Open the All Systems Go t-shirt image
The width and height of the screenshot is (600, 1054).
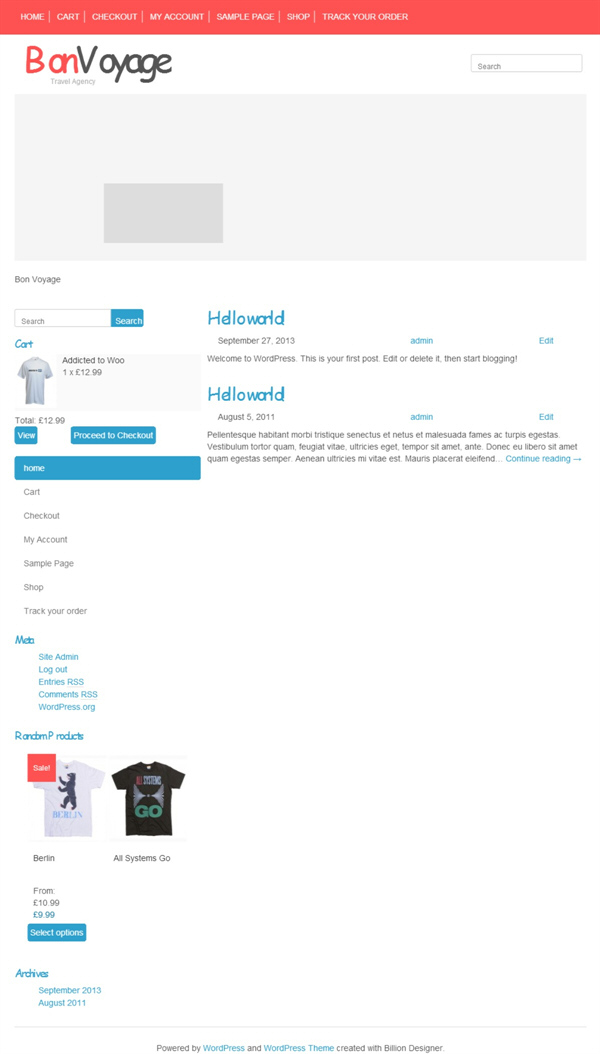pyautogui.click(x=148, y=797)
